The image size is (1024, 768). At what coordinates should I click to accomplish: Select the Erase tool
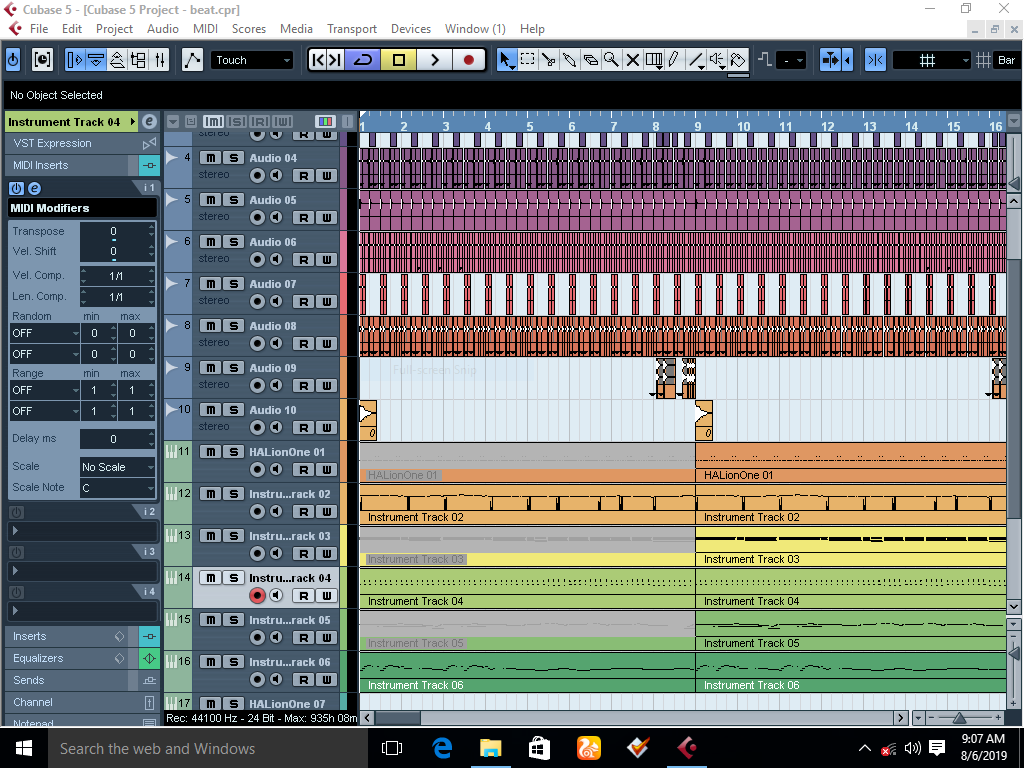(590, 60)
